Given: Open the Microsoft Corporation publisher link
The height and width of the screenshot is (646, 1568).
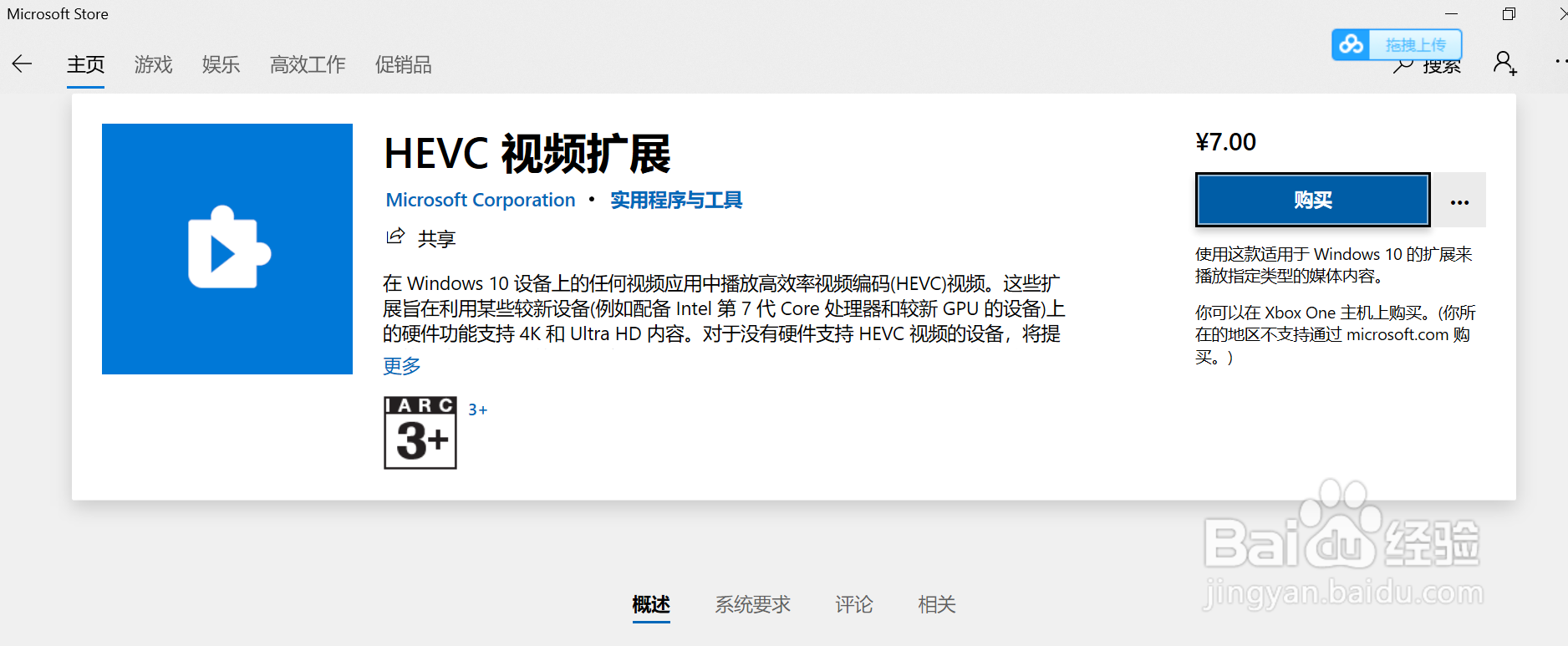Looking at the screenshot, I should 481,201.
